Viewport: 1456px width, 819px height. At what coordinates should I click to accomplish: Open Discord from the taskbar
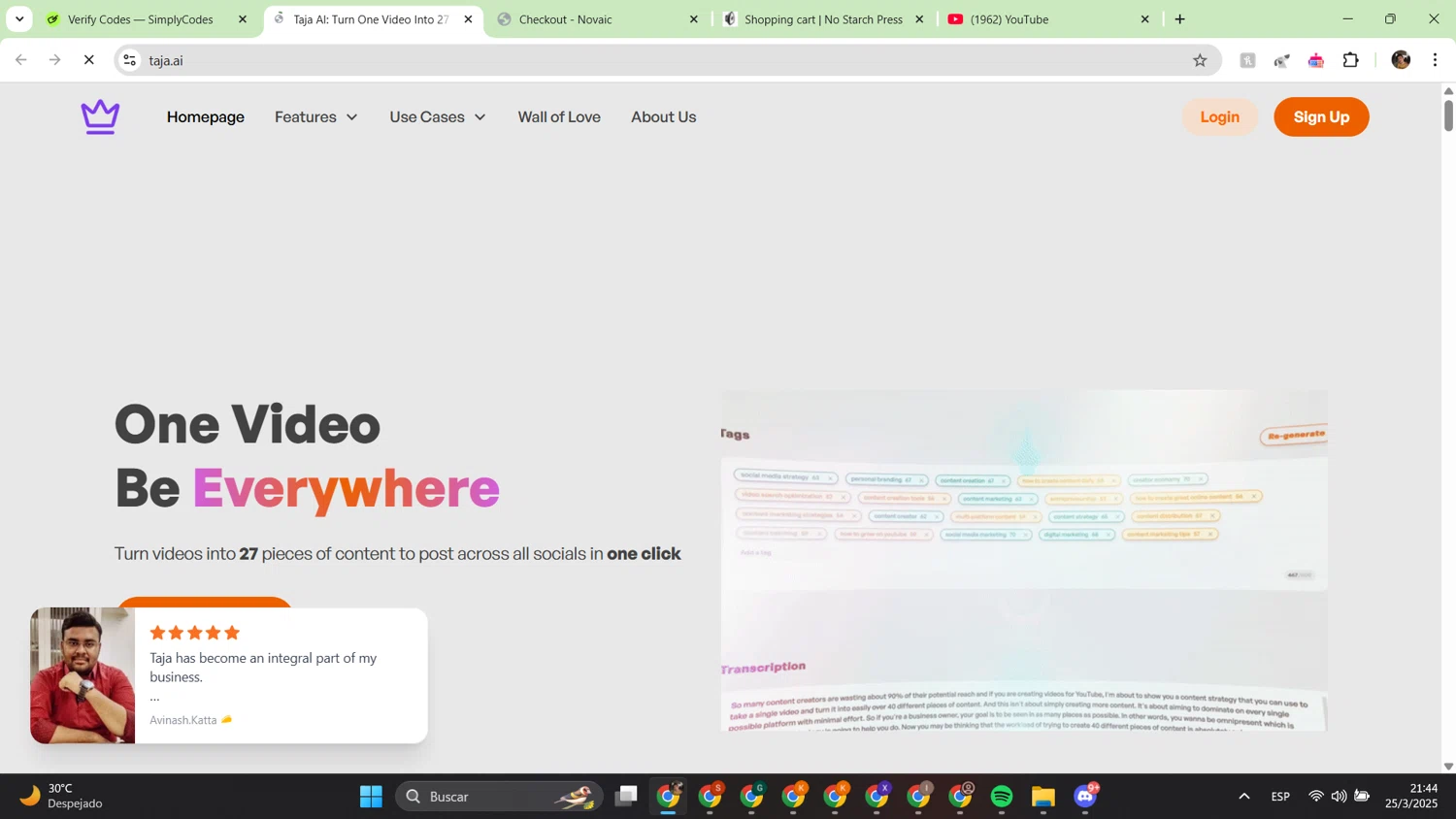click(x=1085, y=797)
